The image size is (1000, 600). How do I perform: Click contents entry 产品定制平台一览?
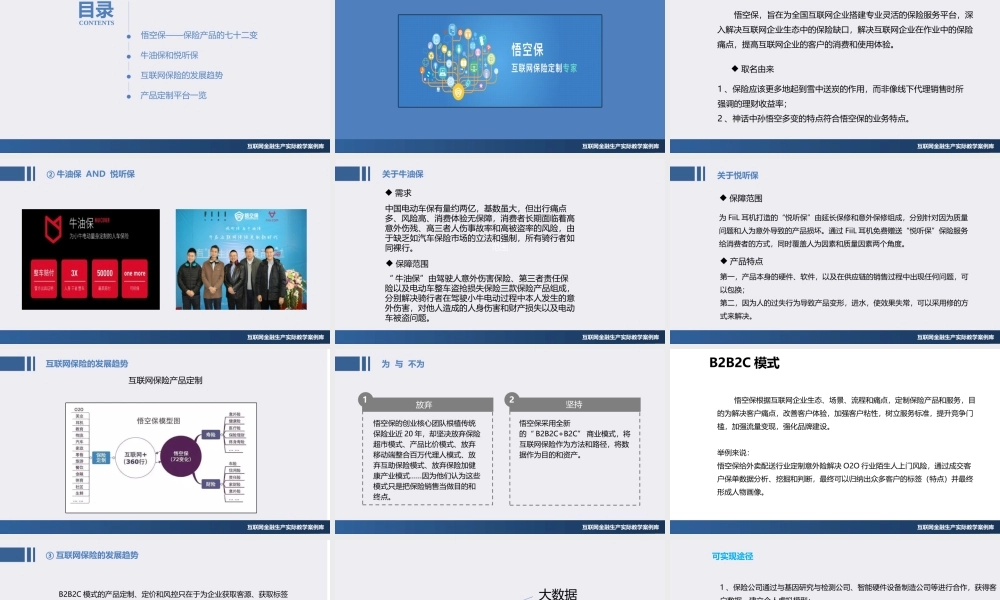173,95
